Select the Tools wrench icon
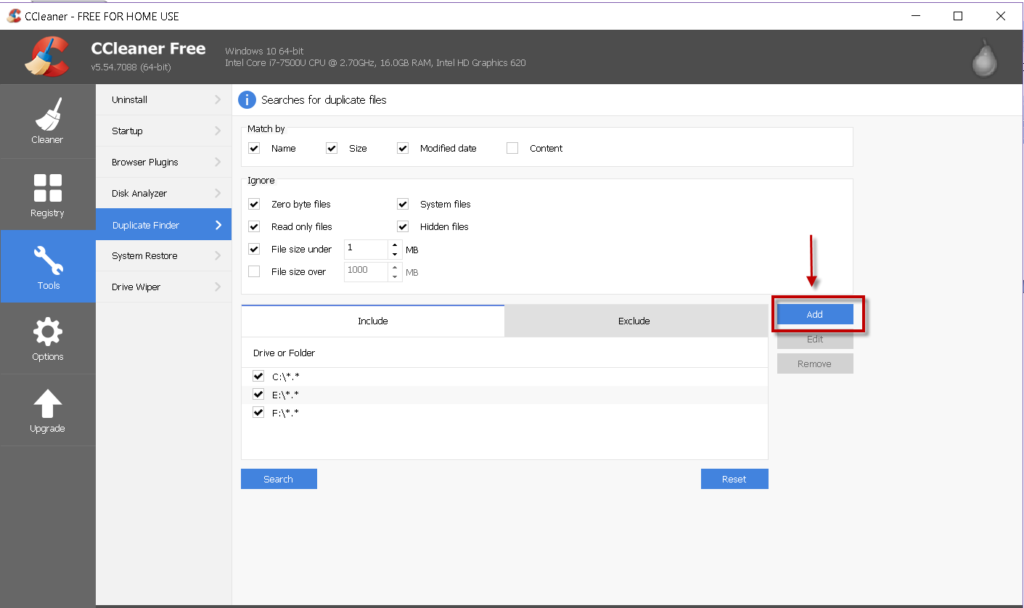The height and width of the screenshot is (608, 1024). 48,260
